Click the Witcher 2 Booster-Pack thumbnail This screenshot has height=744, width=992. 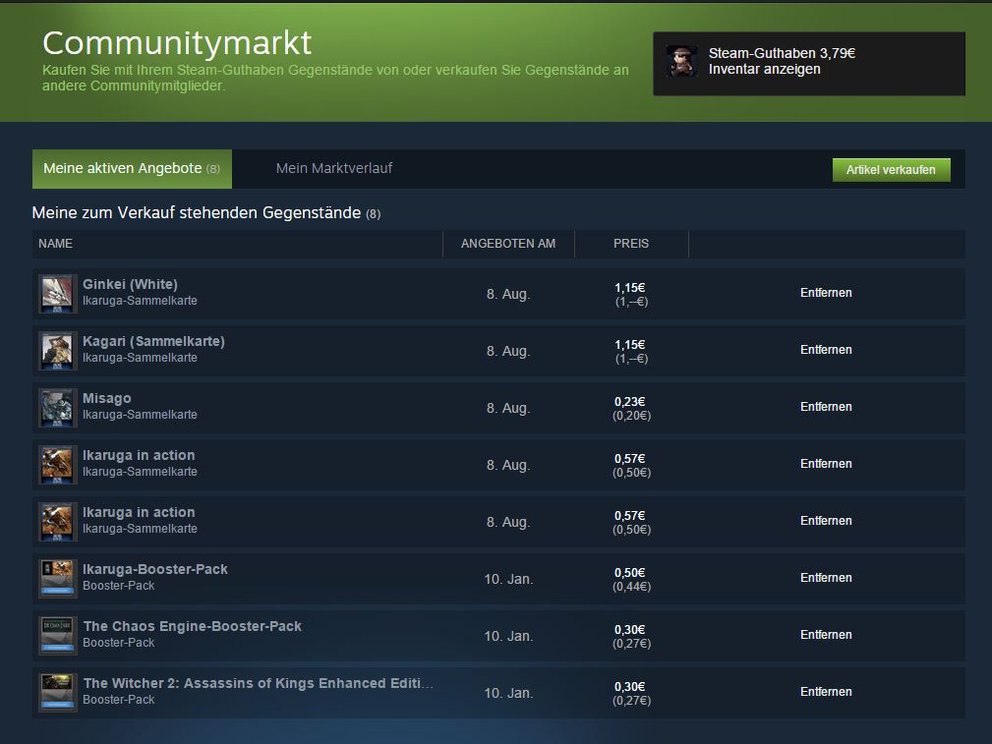coord(57,692)
